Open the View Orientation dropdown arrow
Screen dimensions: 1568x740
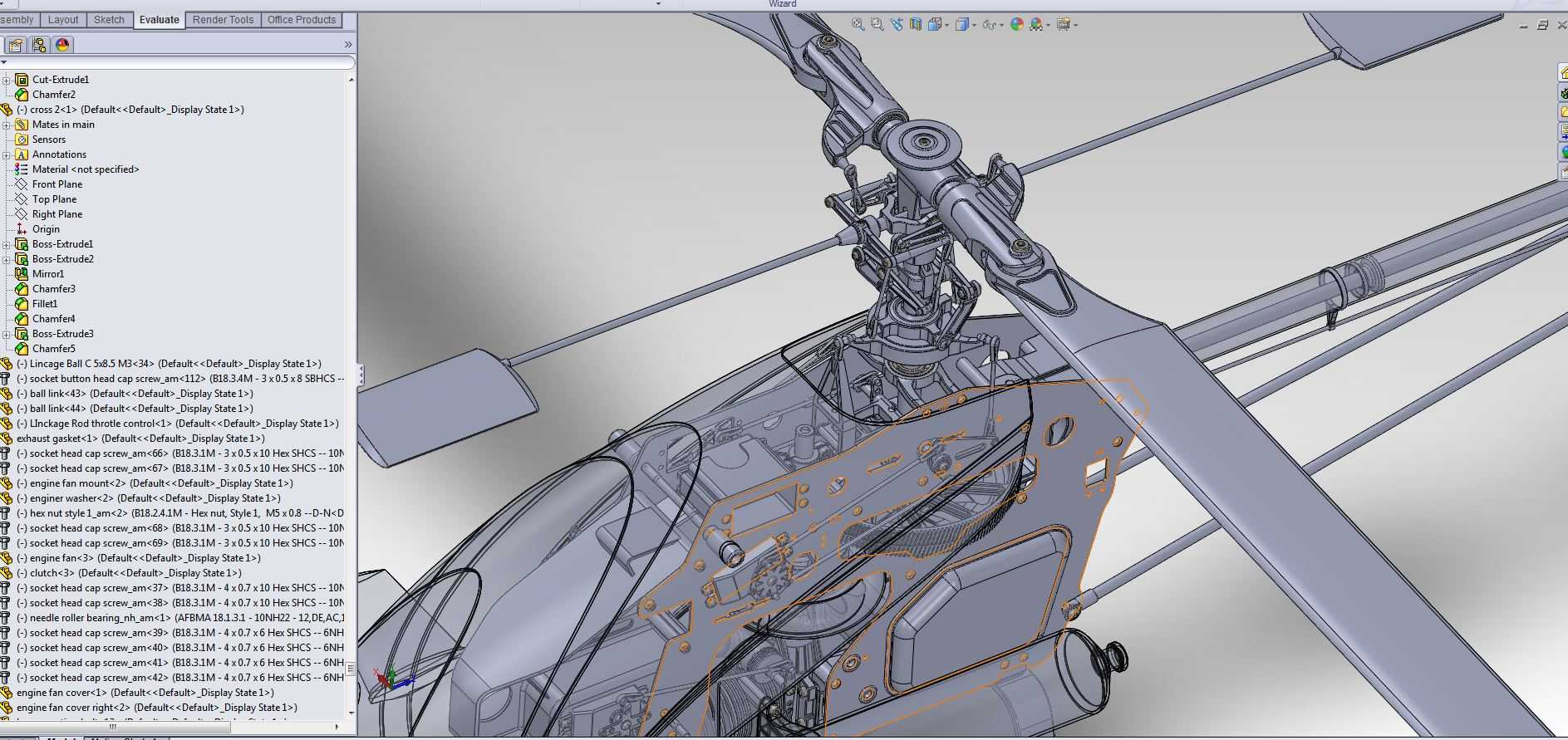pyautogui.click(x=946, y=25)
